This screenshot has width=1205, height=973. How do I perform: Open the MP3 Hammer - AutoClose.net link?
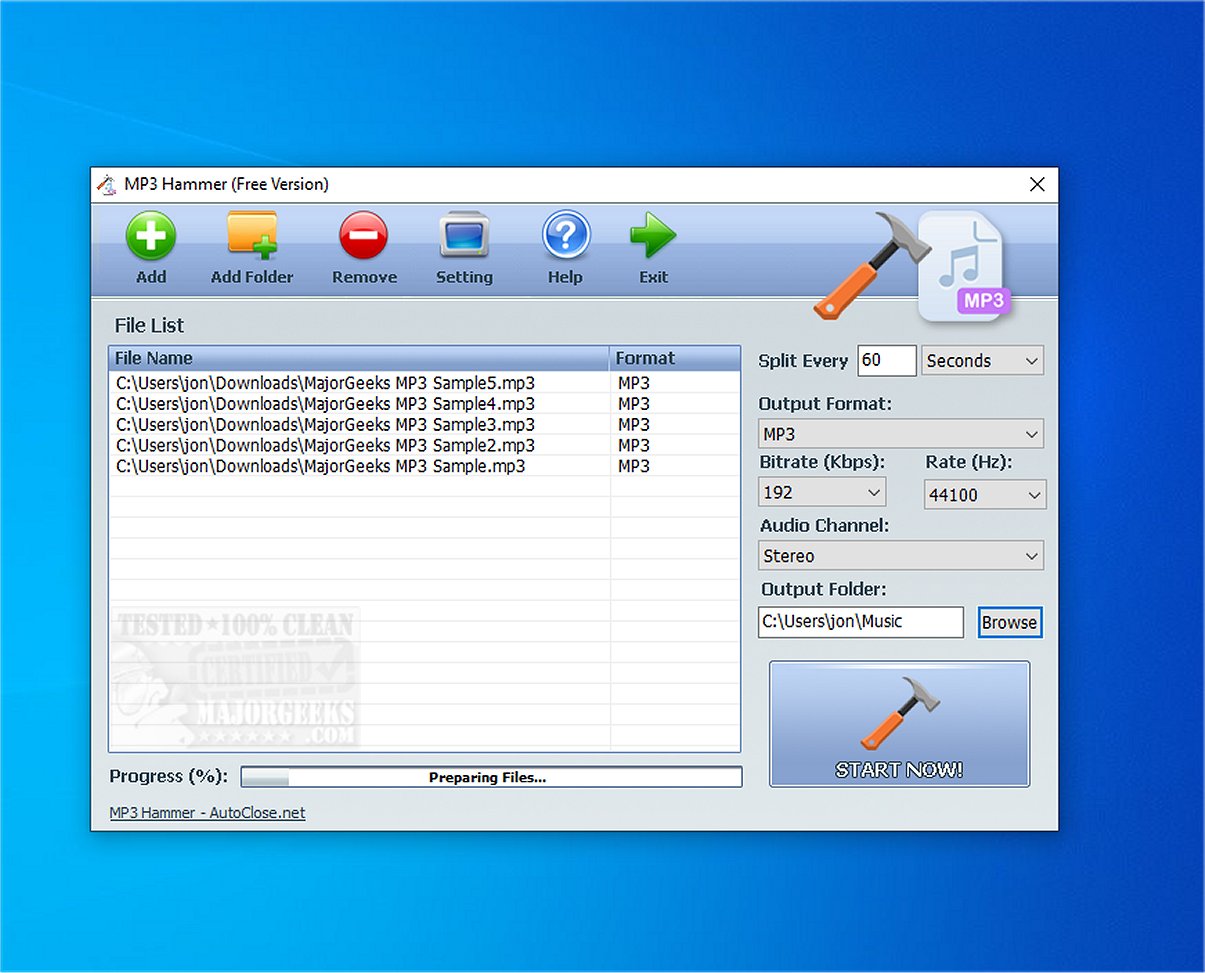[x=207, y=813]
